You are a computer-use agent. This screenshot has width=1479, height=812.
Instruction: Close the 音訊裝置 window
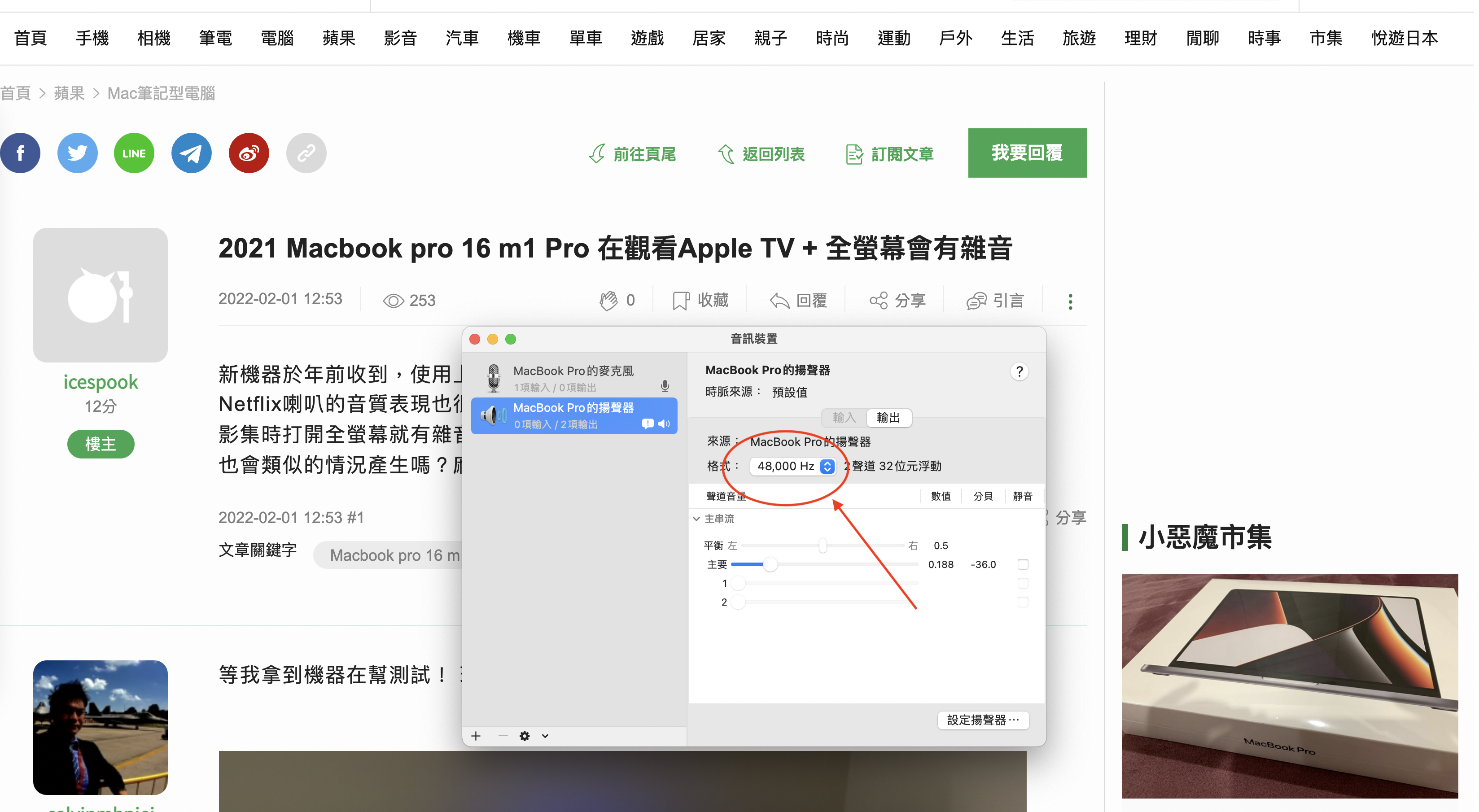[x=475, y=339]
